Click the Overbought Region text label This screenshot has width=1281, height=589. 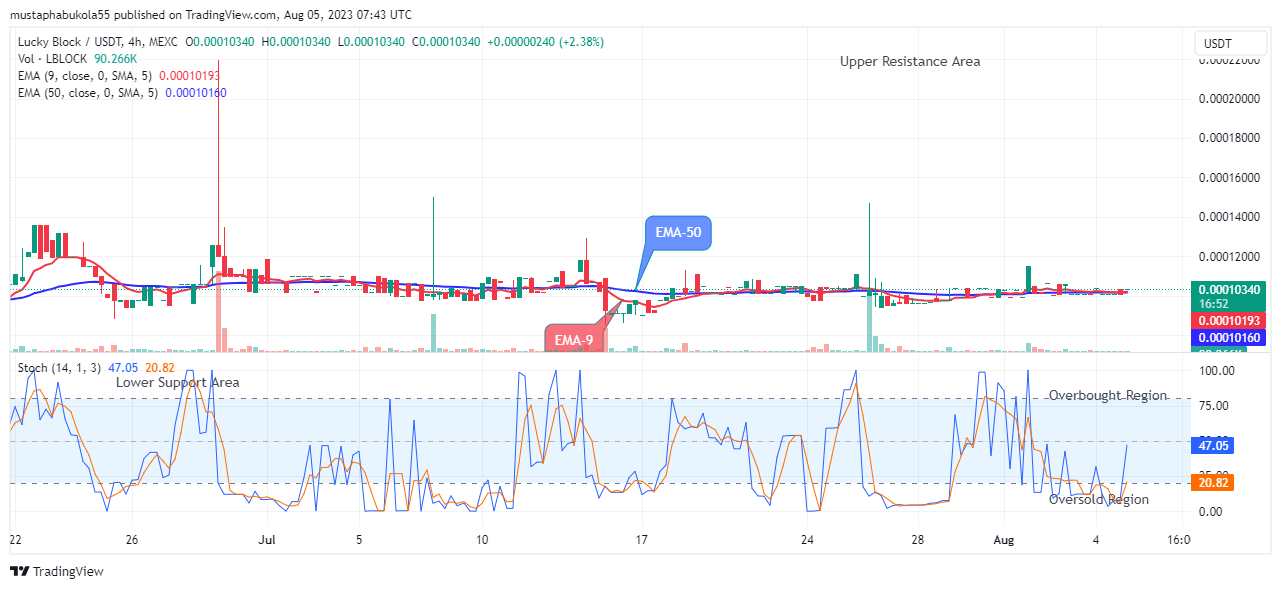click(x=1108, y=396)
